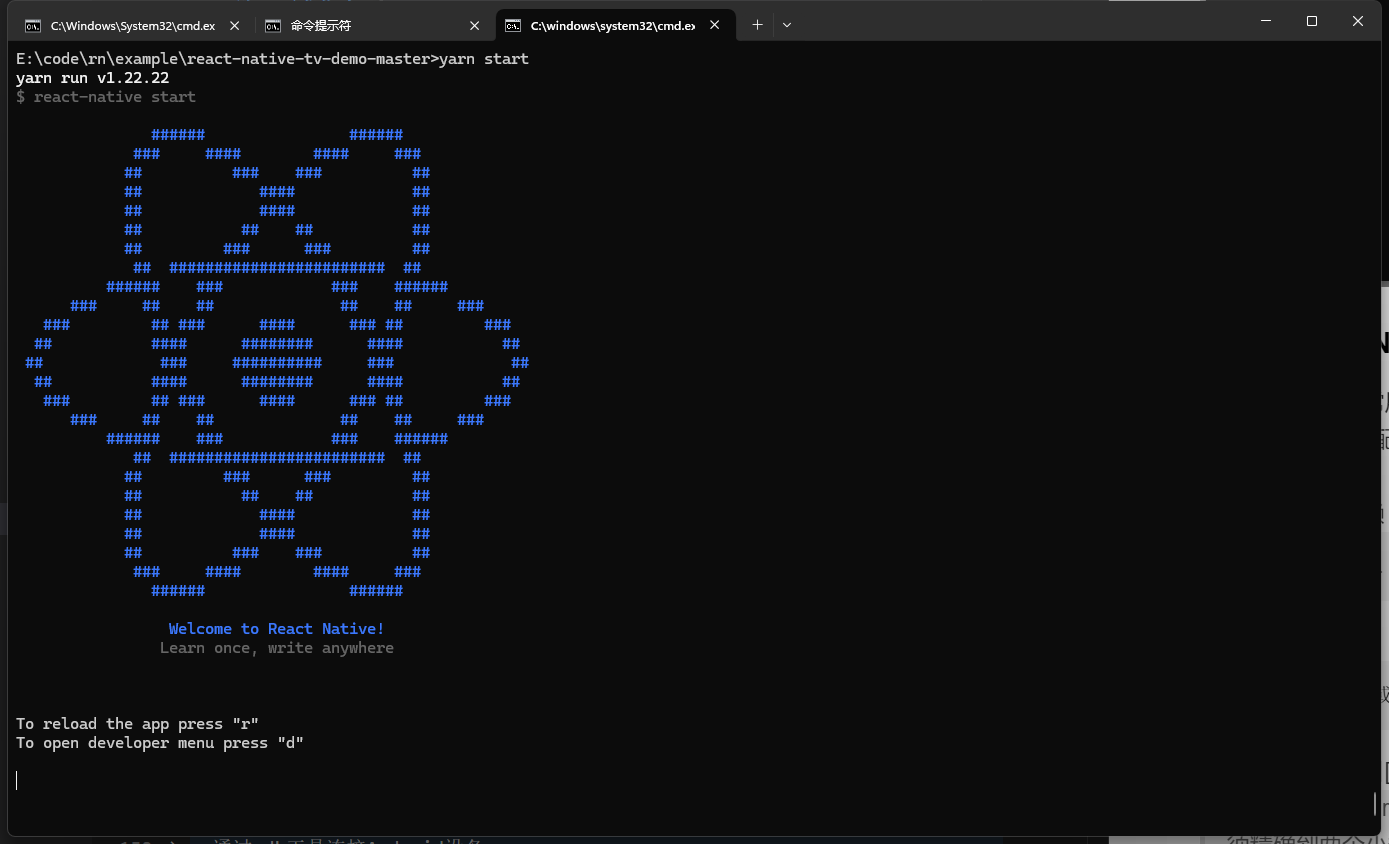Image resolution: width=1389 pixels, height=844 pixels.
Task: Minimize the terminal window
Action: [x=1266, y=21]
